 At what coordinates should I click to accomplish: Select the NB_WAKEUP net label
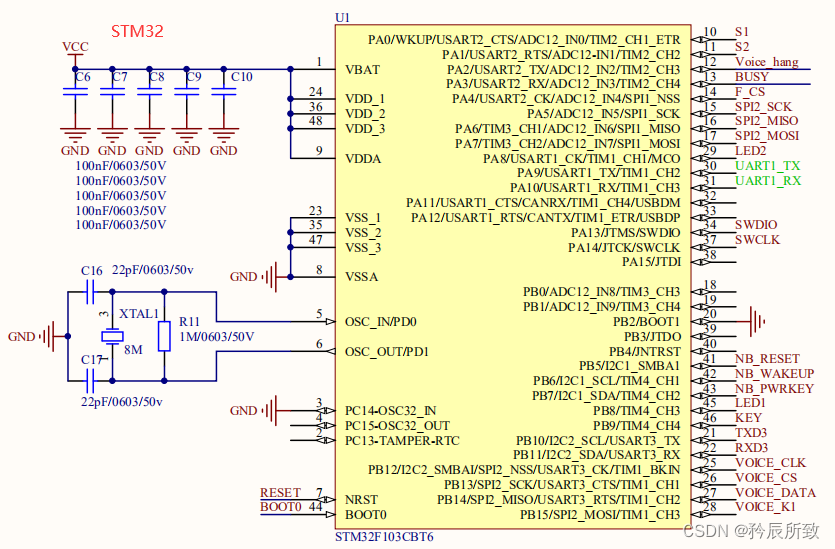[x=774, y=373]
